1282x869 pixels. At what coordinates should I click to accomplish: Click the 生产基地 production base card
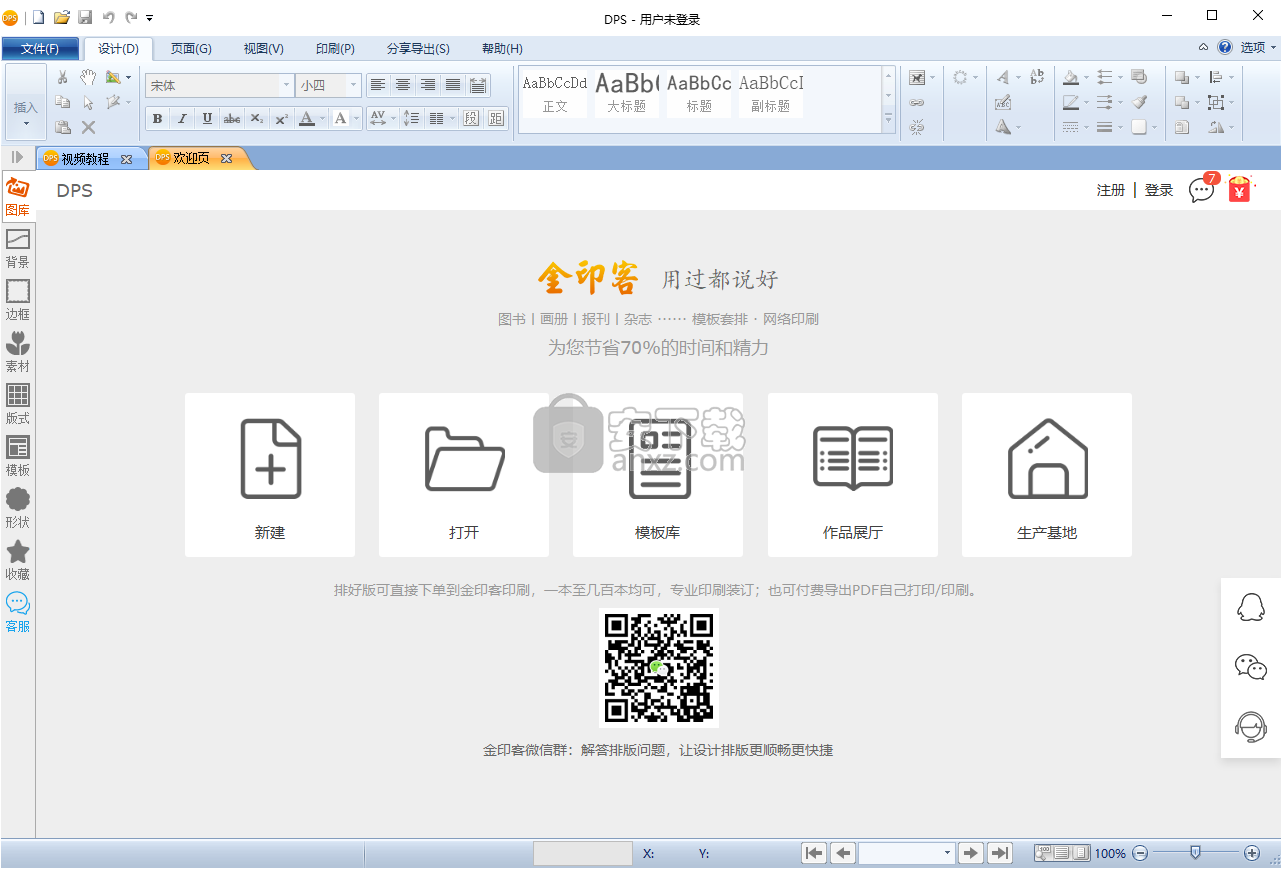point(1047,475)
